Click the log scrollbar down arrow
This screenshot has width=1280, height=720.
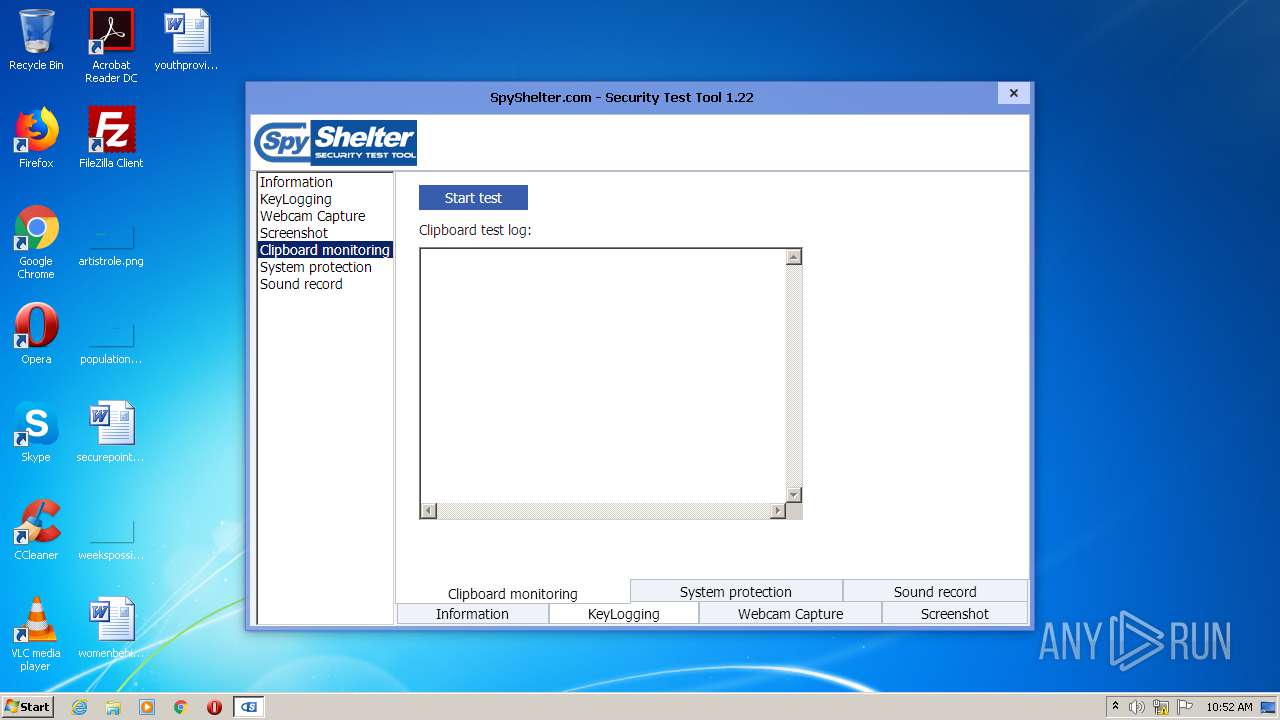click(x=793, y=495)
